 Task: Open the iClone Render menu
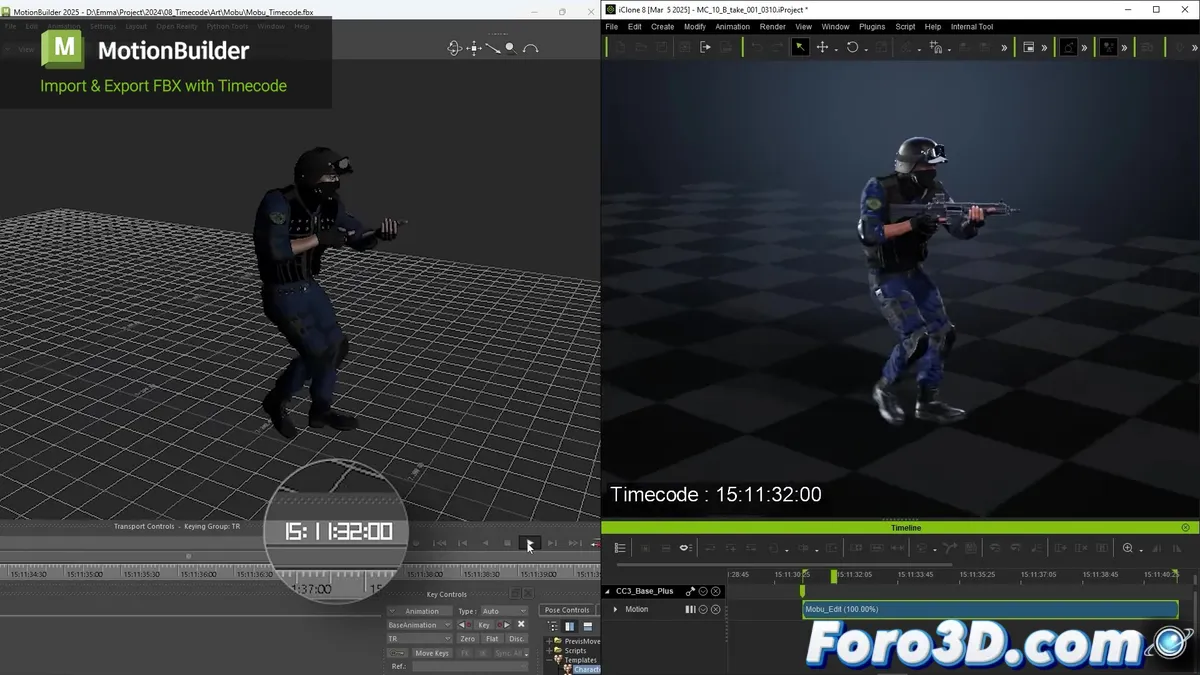(772, 27)
